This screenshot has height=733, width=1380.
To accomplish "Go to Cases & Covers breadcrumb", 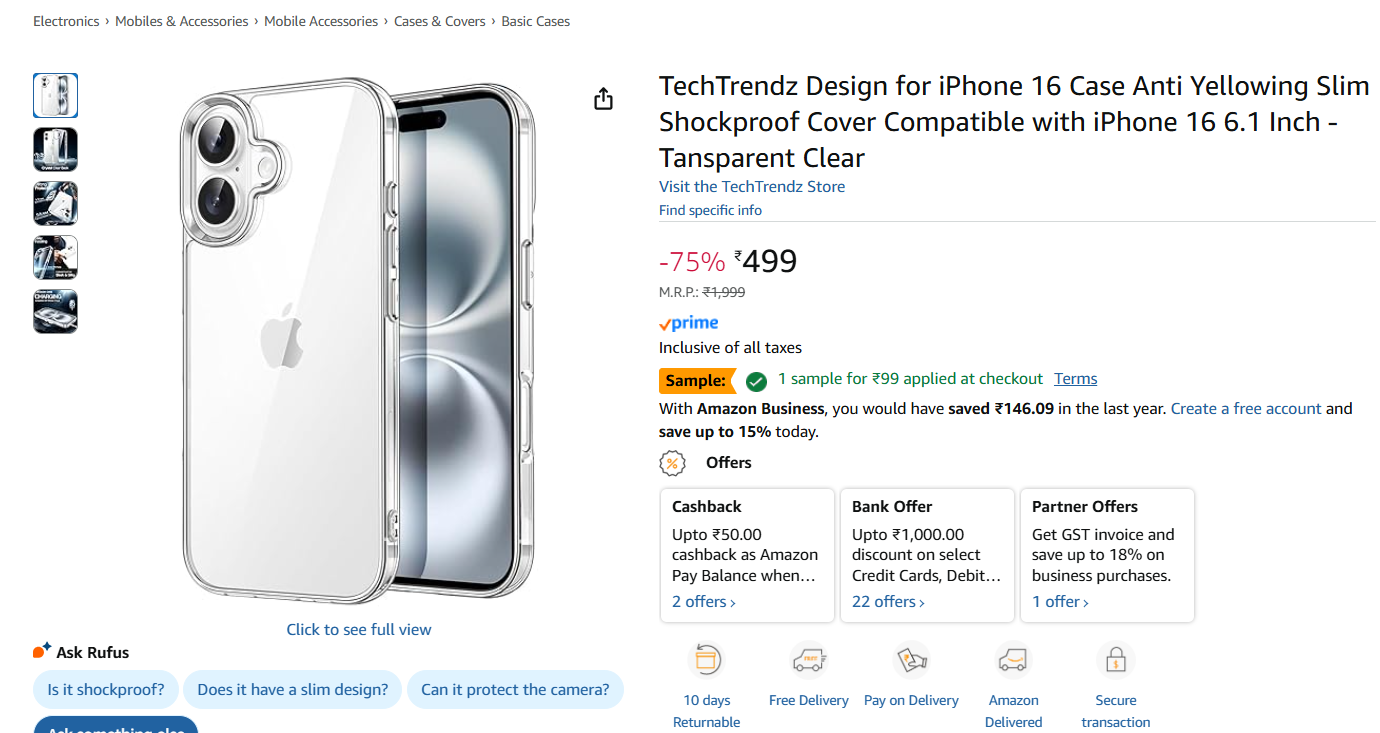I will (x=439, y=21).
